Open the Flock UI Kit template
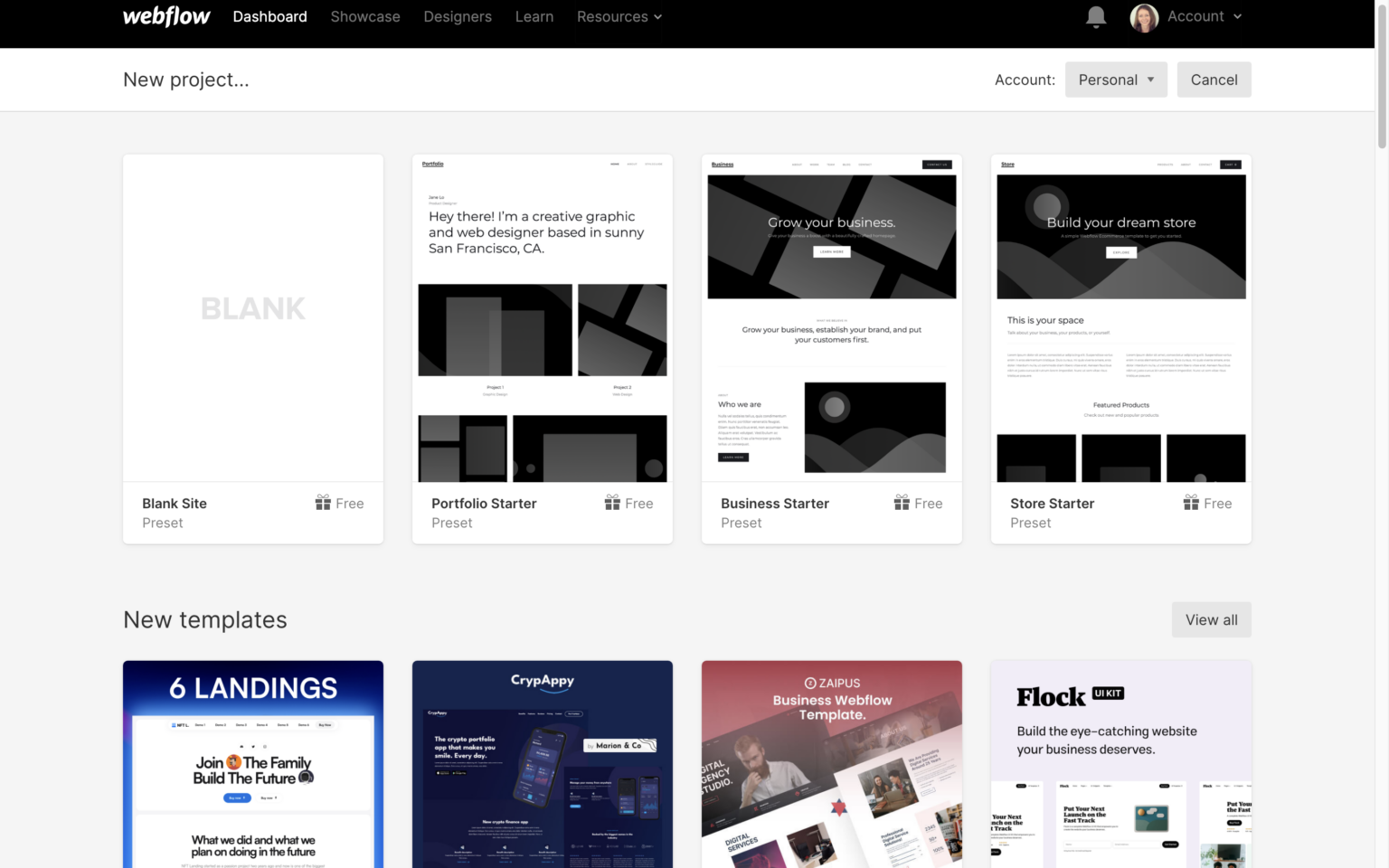The width and height of the screenshot is (1389, 868). (x=1120, y=764)
